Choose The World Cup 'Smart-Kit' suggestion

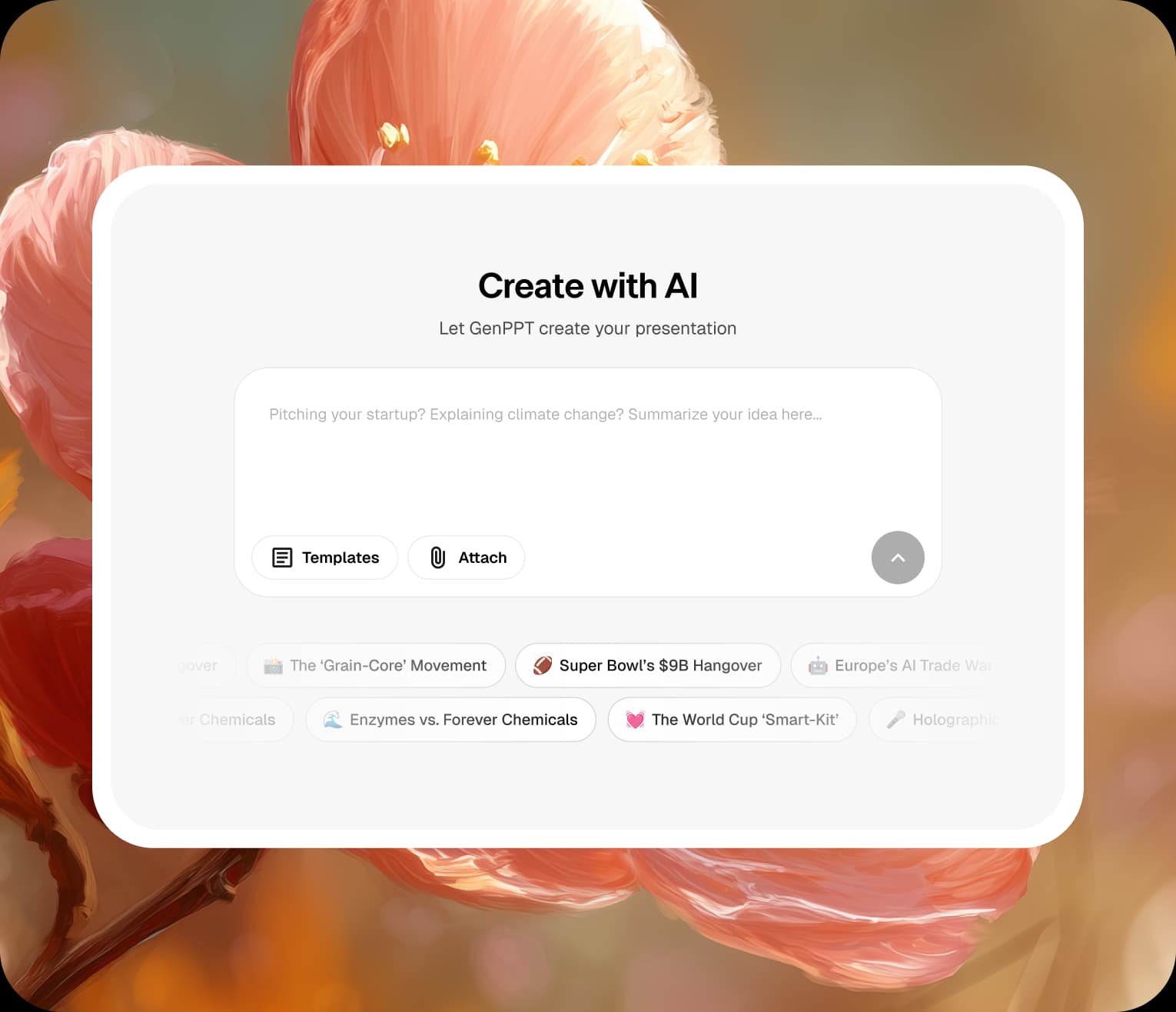(x=732, y=720)
